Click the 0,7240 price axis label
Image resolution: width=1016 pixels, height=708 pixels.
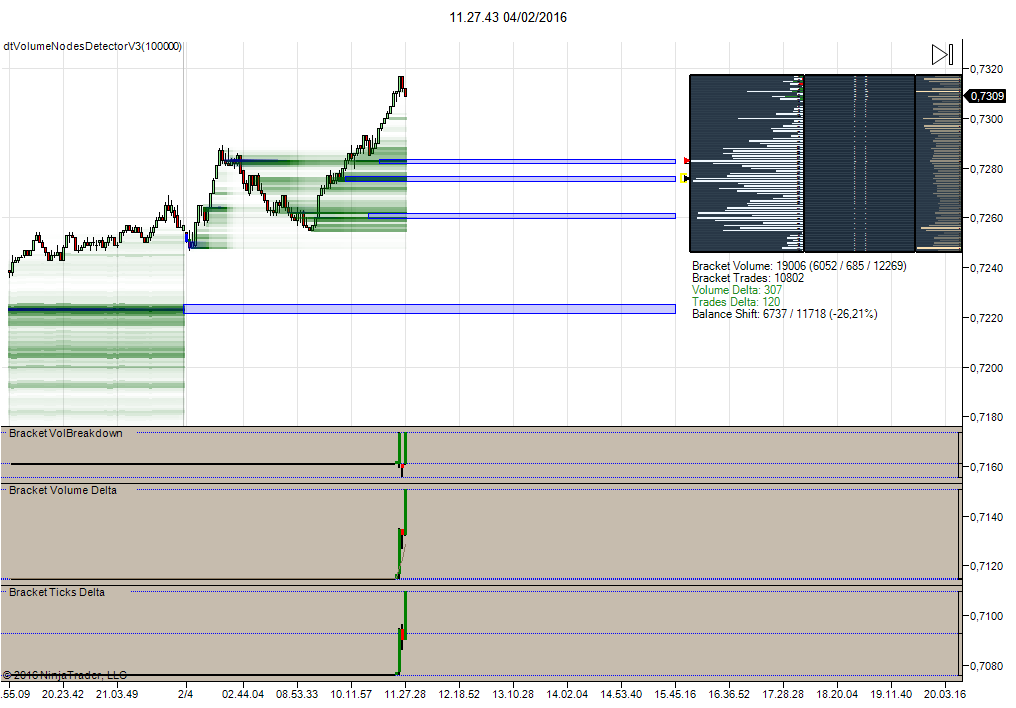pos(987,268)
